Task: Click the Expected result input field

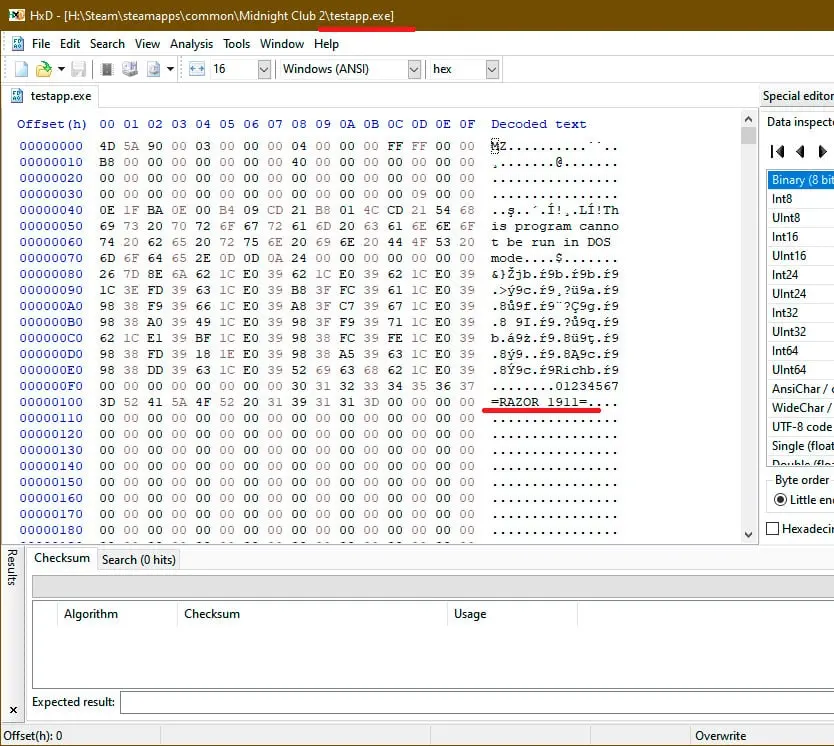Action: pos(477,702)
